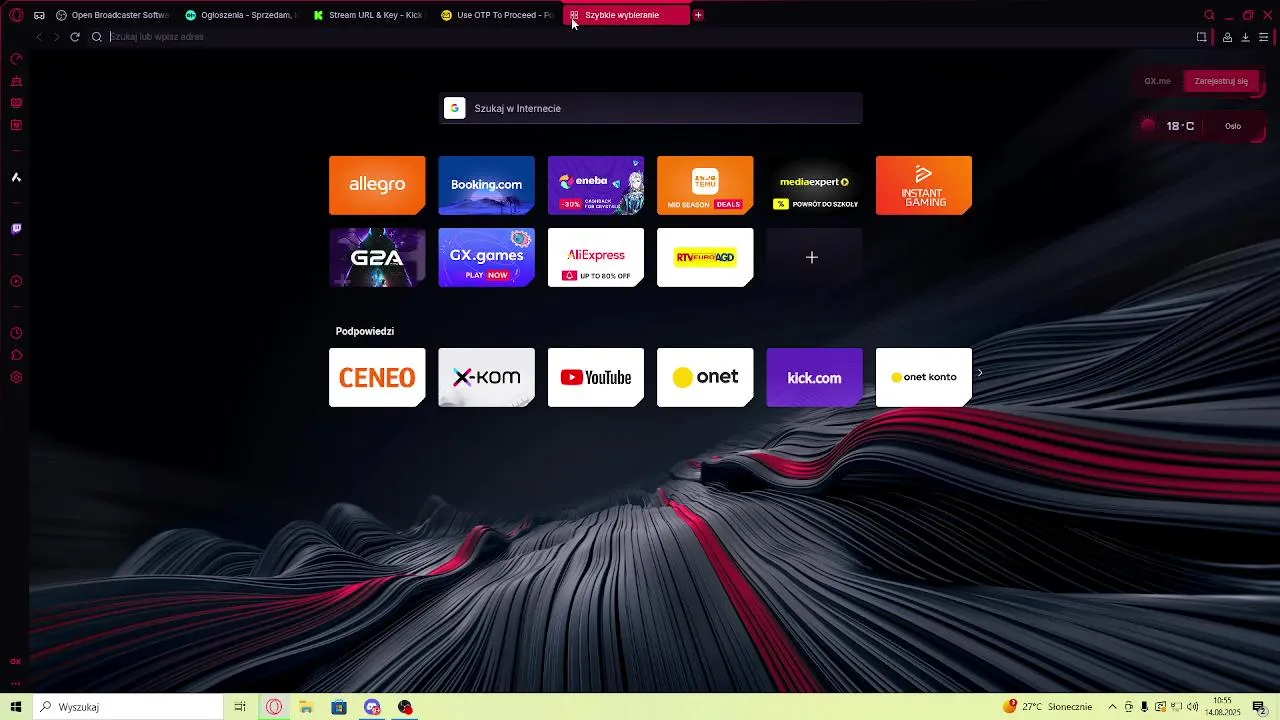1280x720 pixels.
Task: Switch to Open Broadcaster Software tab
Action: 113,15
